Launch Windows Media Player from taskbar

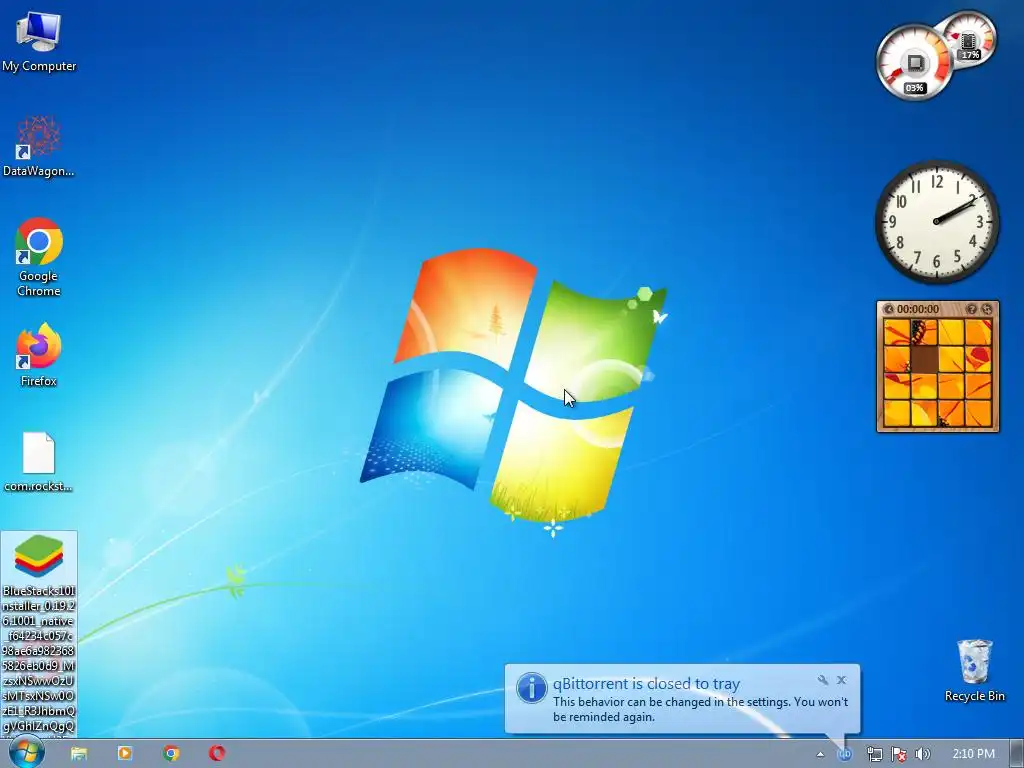coord(125,754)
